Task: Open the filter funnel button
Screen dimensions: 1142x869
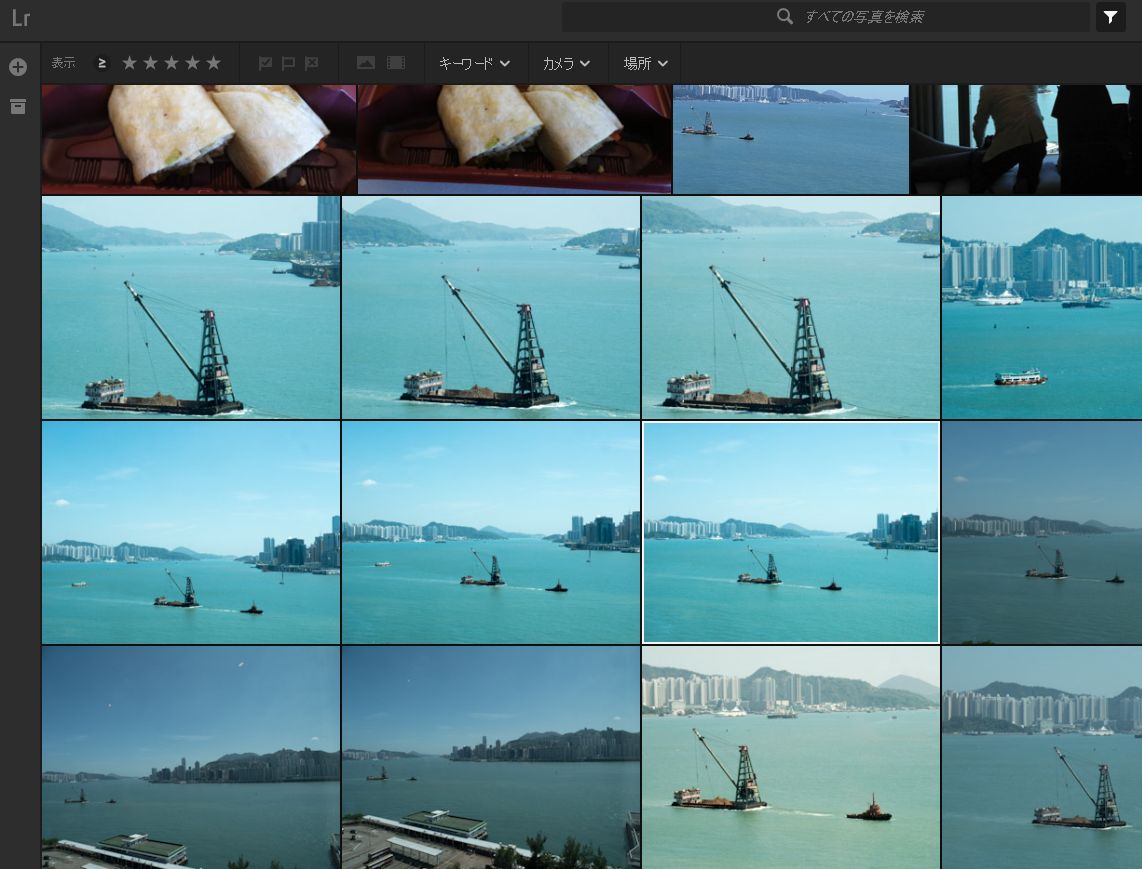Action: tap(1110, 17)
